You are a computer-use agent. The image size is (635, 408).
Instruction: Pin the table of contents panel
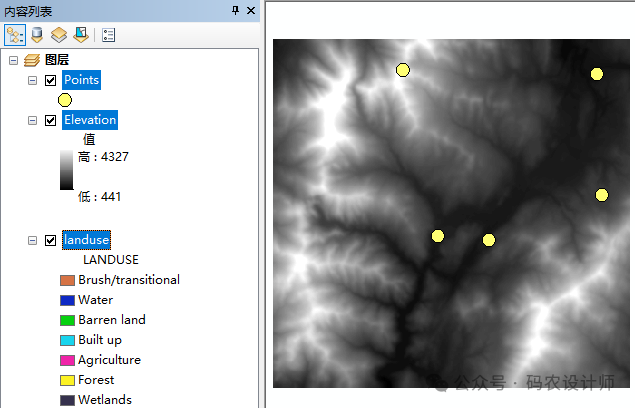236,10
